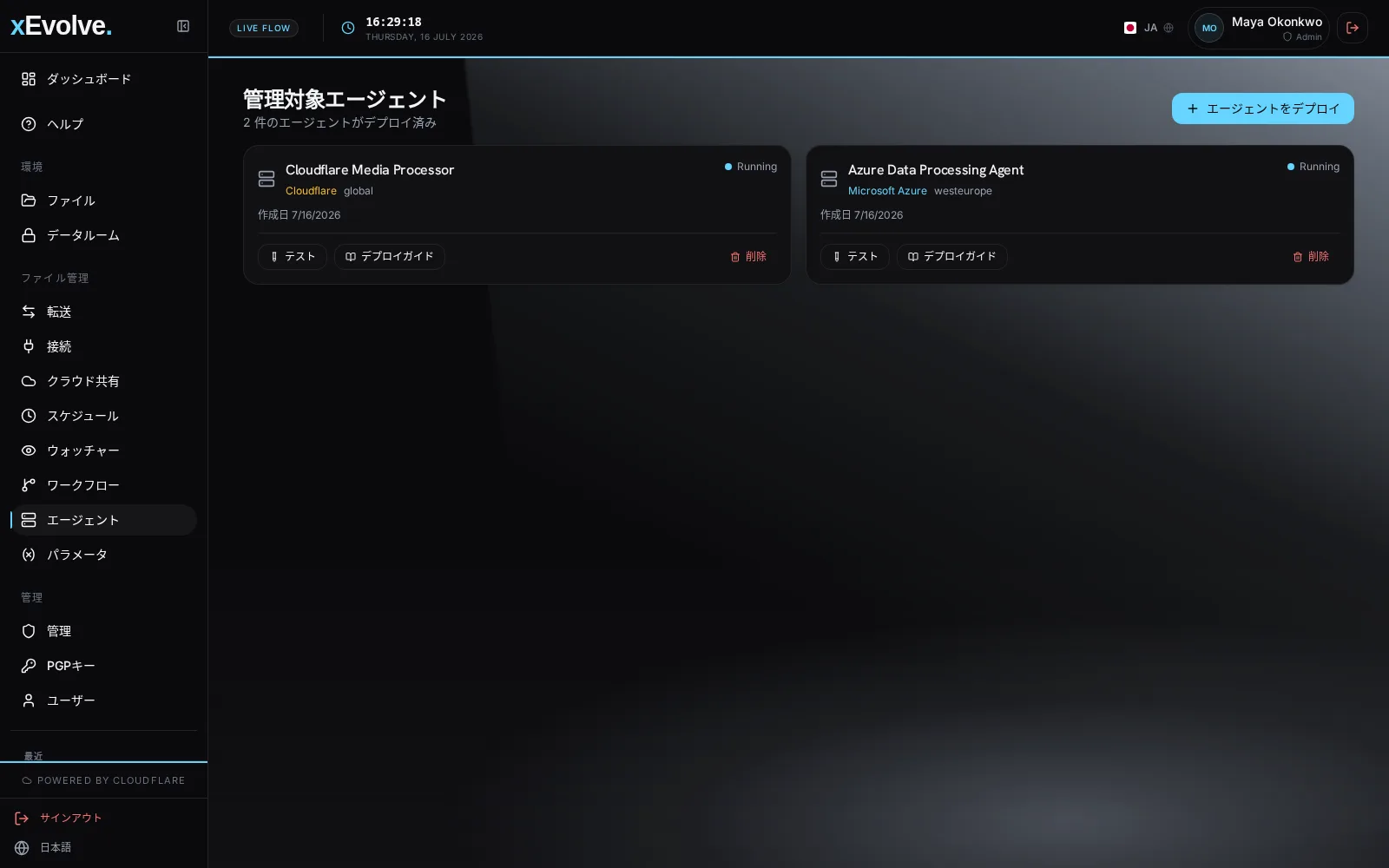This screenshot has height=868, width=1389.
Task: Open ファイル in the sidebar
Action: pyautogui.click(x=103, y=201)
